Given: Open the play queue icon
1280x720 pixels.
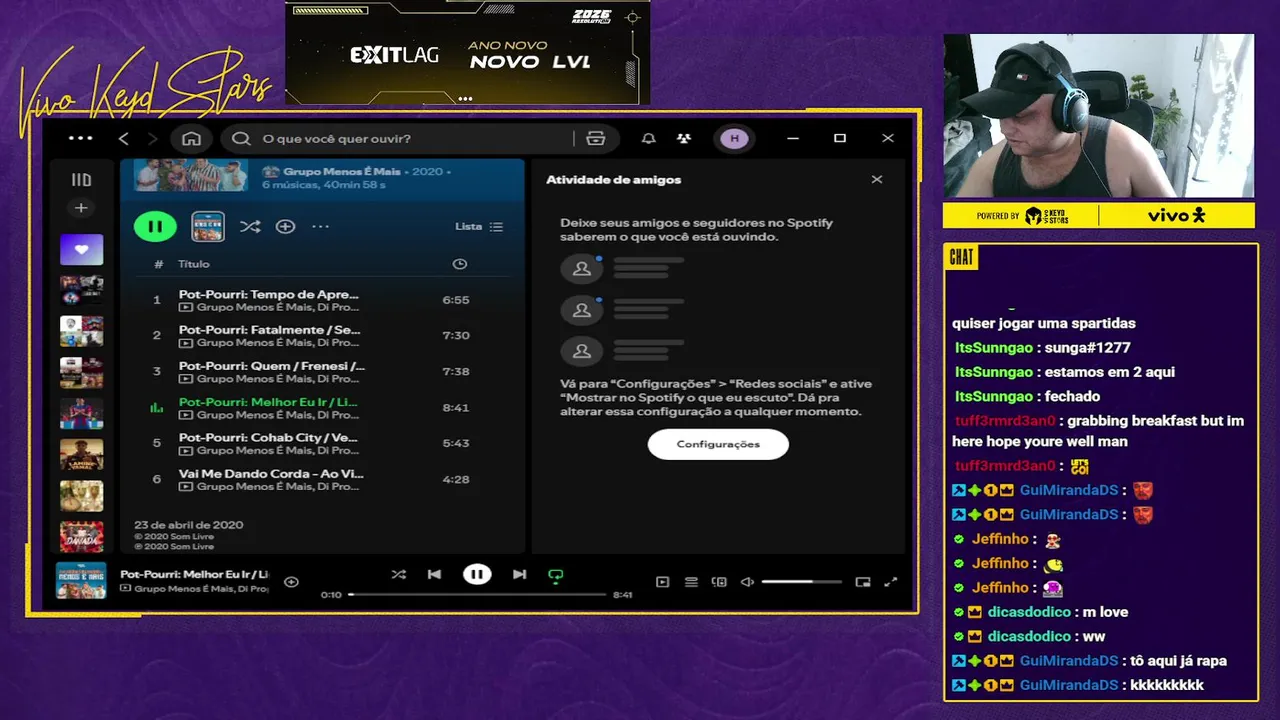Looking at the screenshot, I should coord(690,582).
